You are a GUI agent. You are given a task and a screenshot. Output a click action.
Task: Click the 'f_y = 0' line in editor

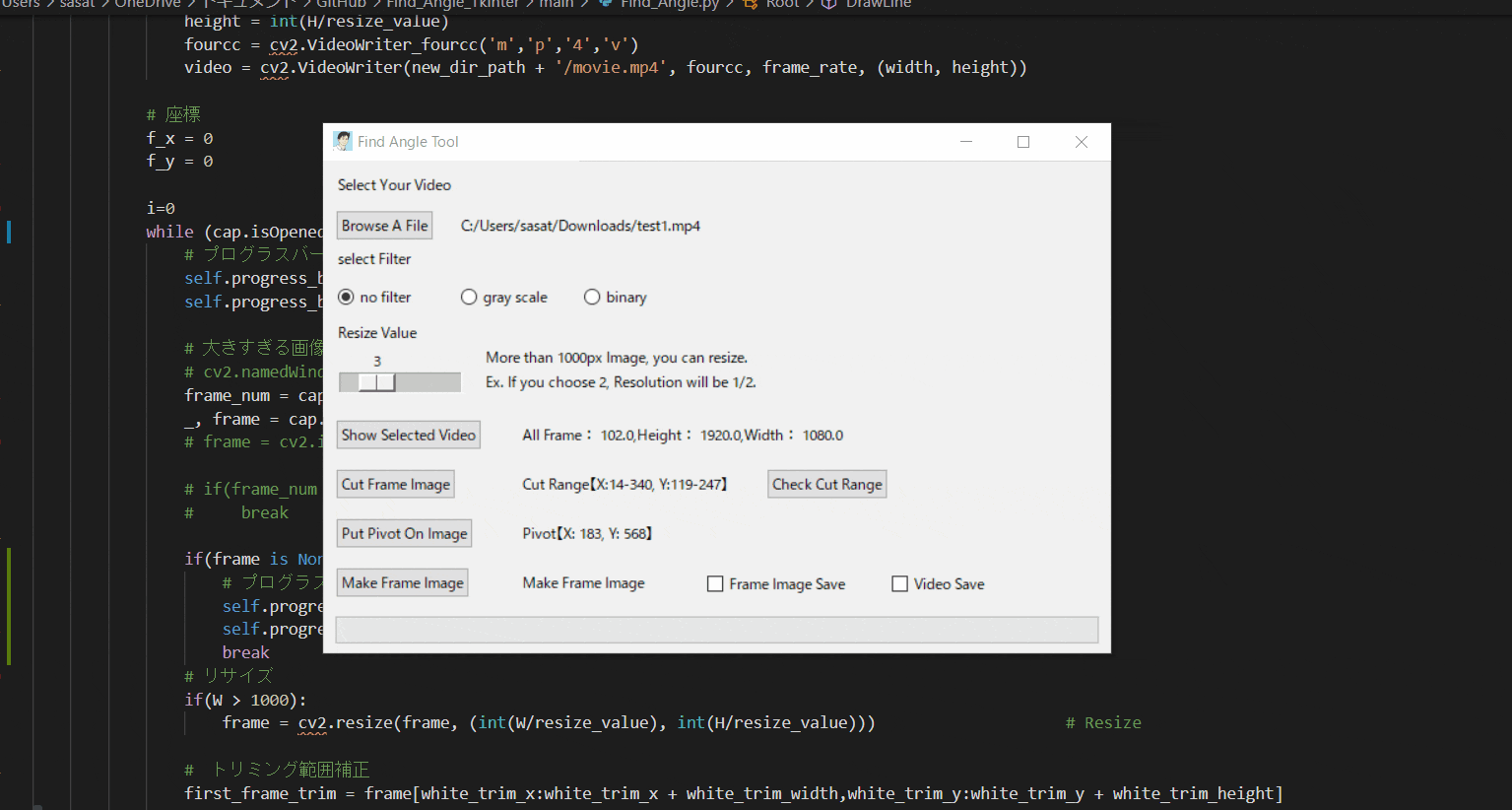click(x=179, y=161)
